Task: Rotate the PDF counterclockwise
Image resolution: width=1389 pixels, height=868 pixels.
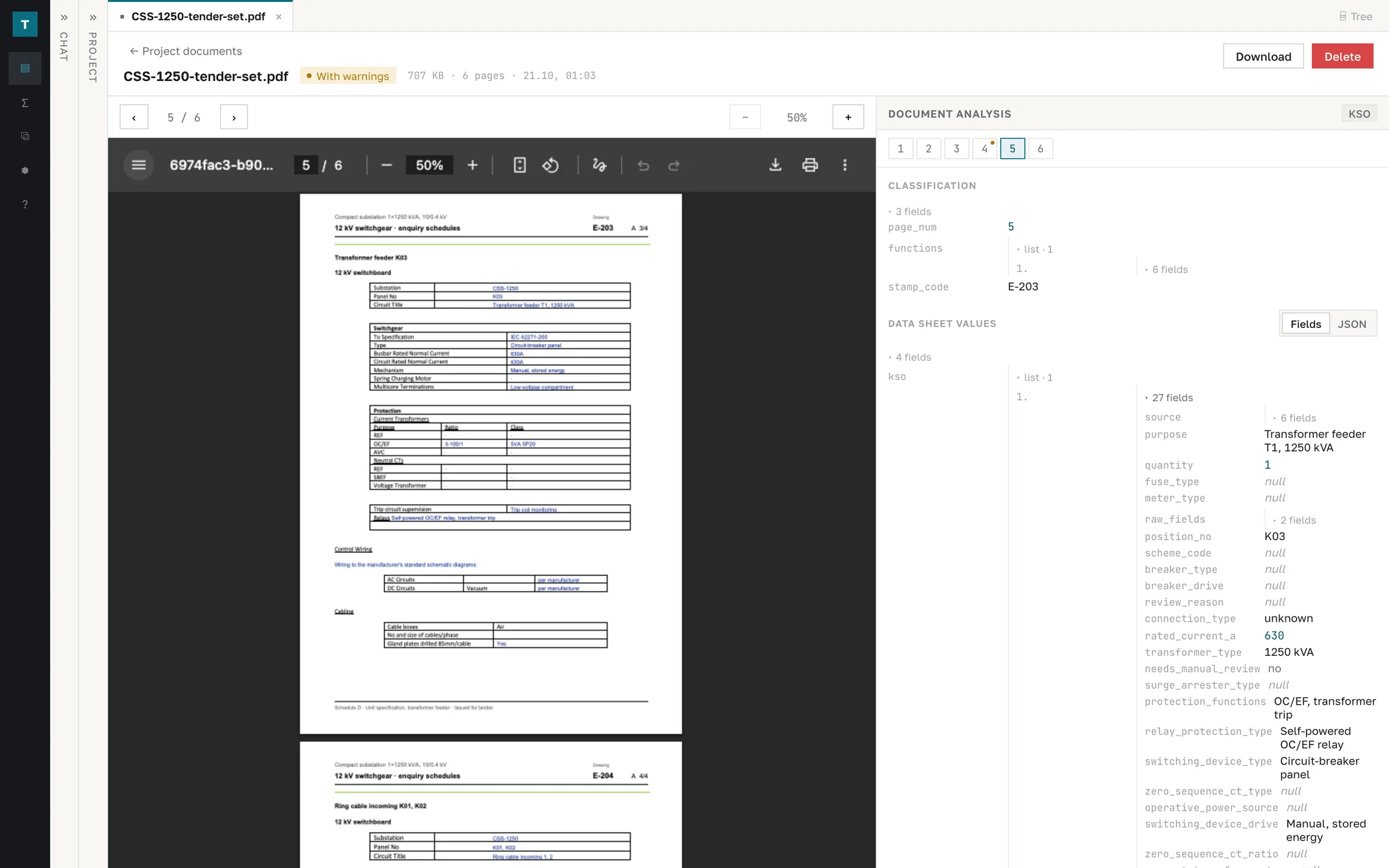Action: 550,165
